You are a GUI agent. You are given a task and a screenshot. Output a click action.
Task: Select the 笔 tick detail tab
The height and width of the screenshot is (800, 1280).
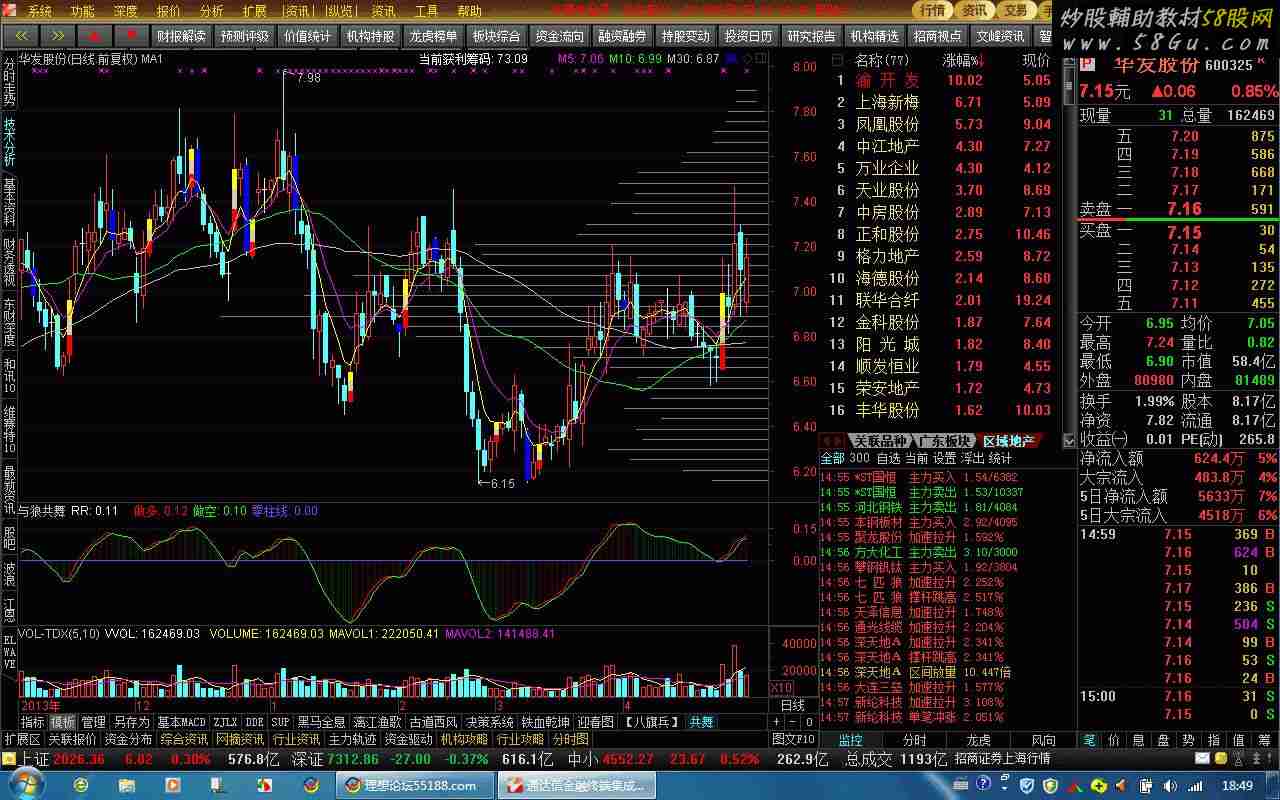click(1090, 740)
